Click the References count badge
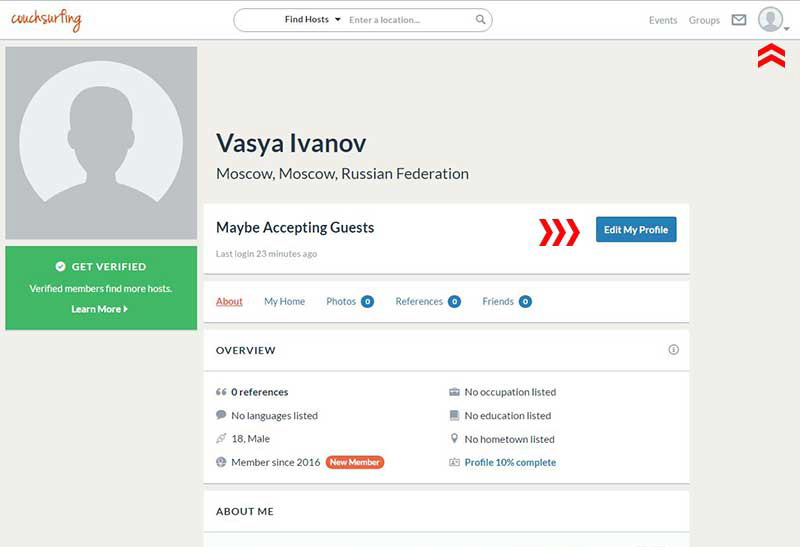Image resolution: width=800 pixels, height=547 pixels. tap(454, 302)
